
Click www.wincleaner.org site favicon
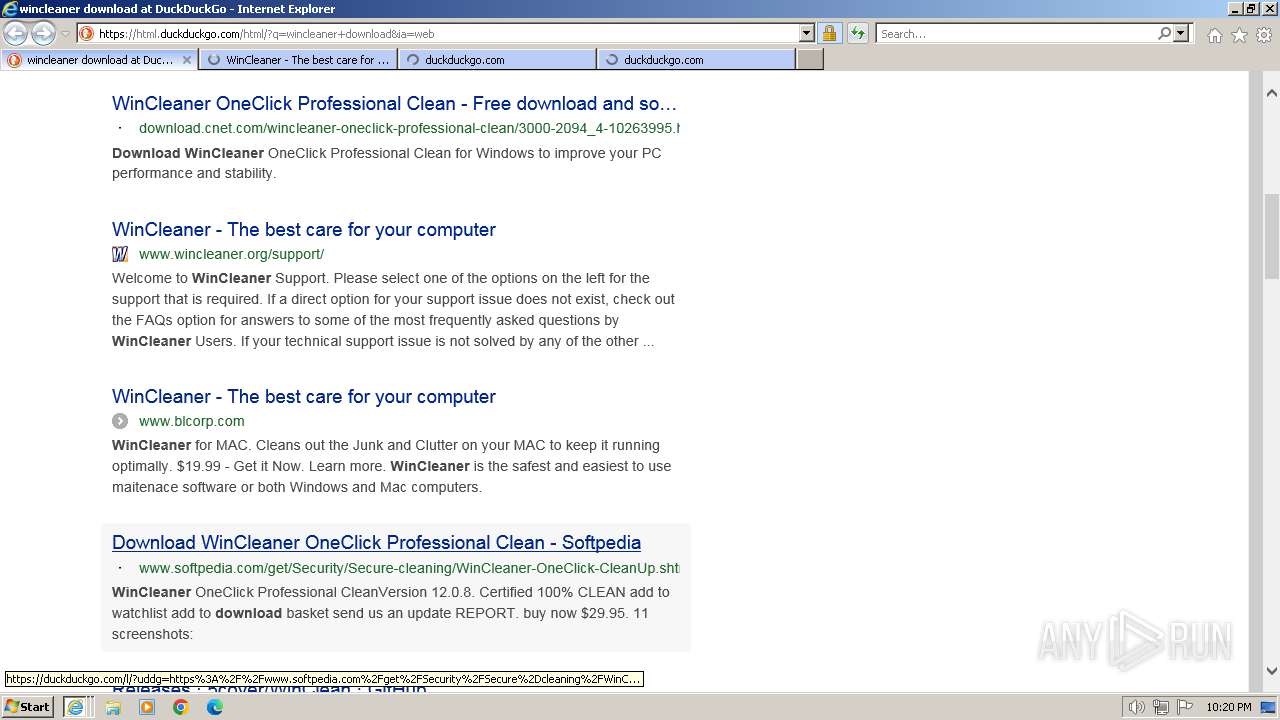[x=120, y=254]
